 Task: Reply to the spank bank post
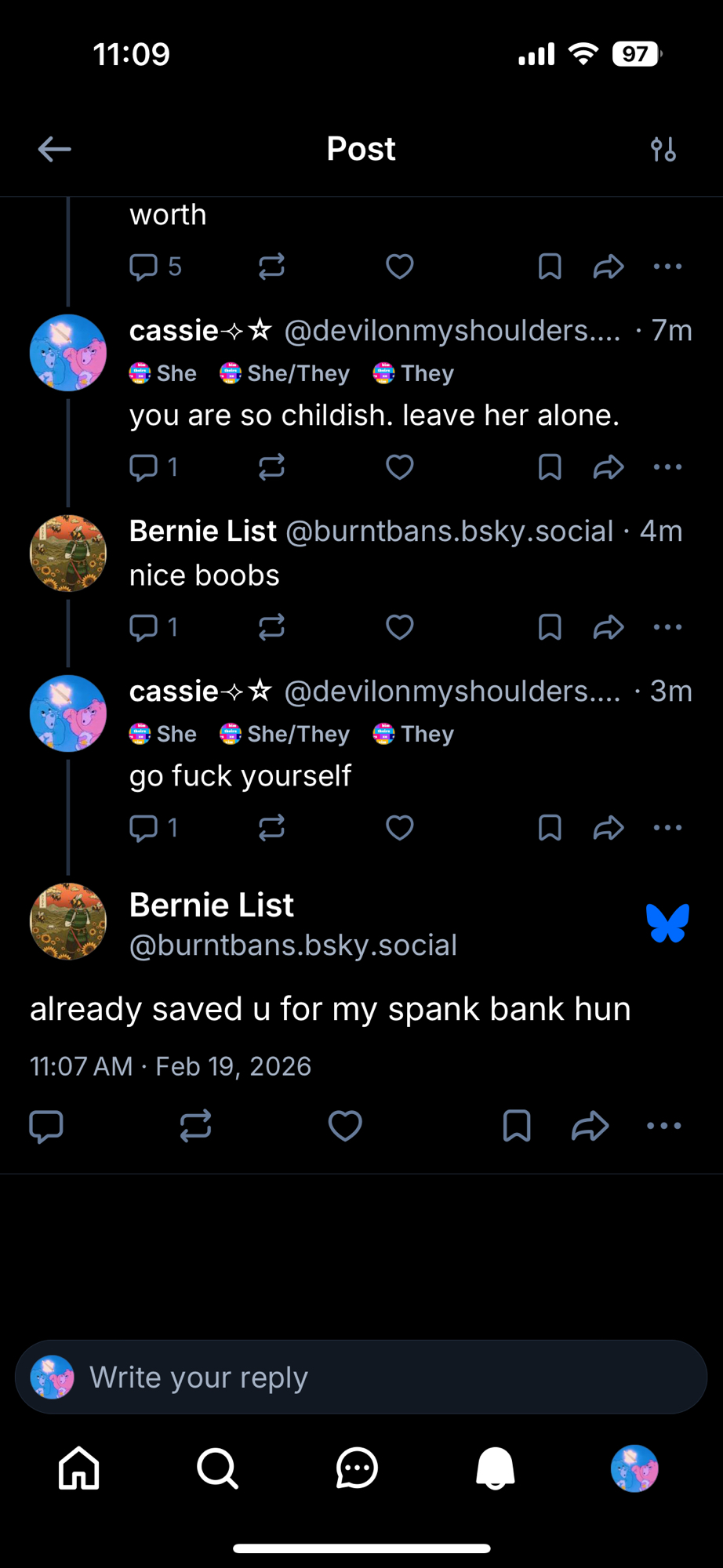pos(46,1126)
